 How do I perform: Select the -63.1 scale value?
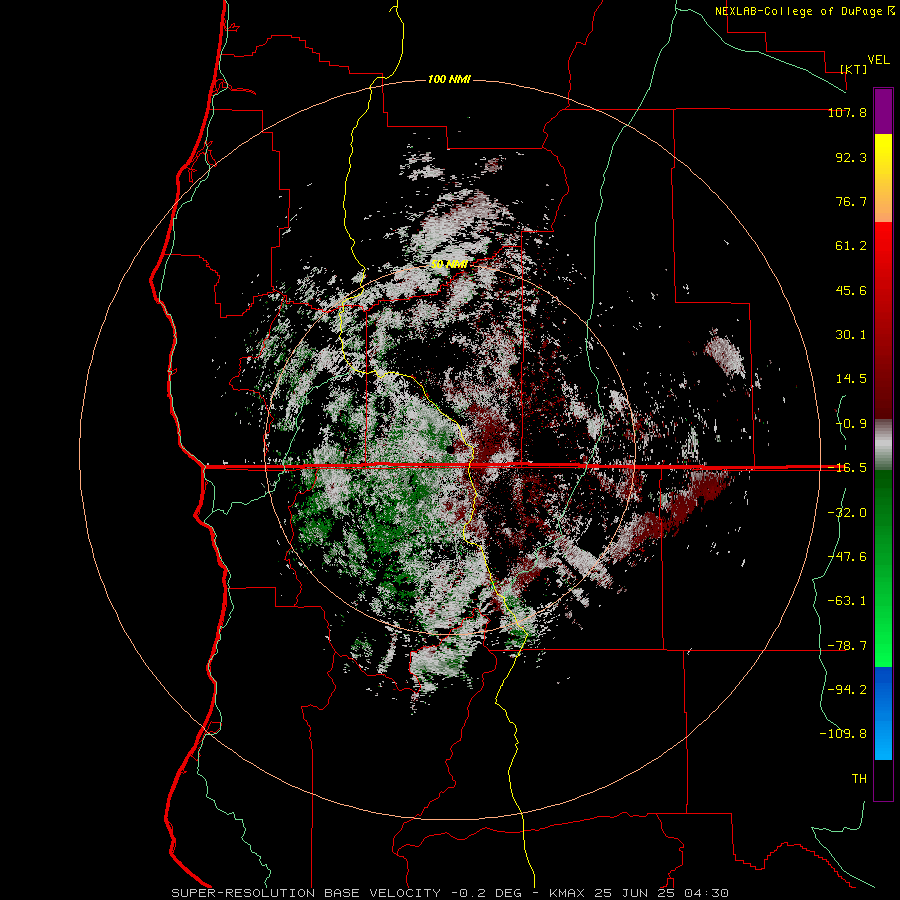pos(847,601)
